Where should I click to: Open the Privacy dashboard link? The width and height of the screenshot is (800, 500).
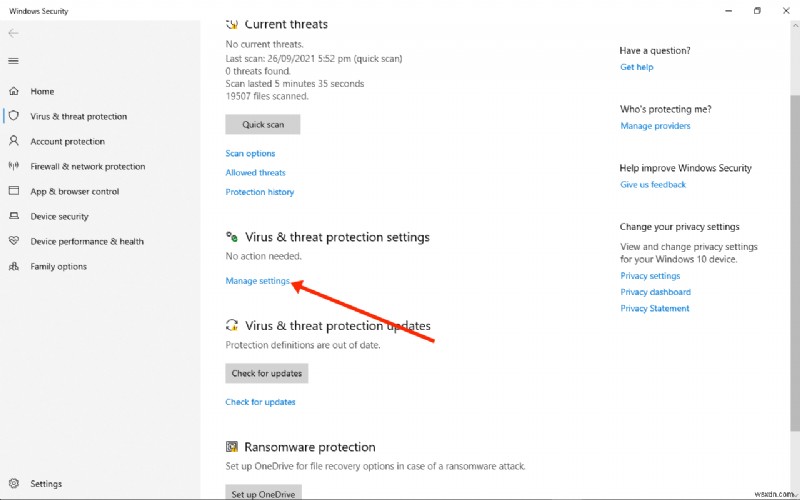[655, 292]
